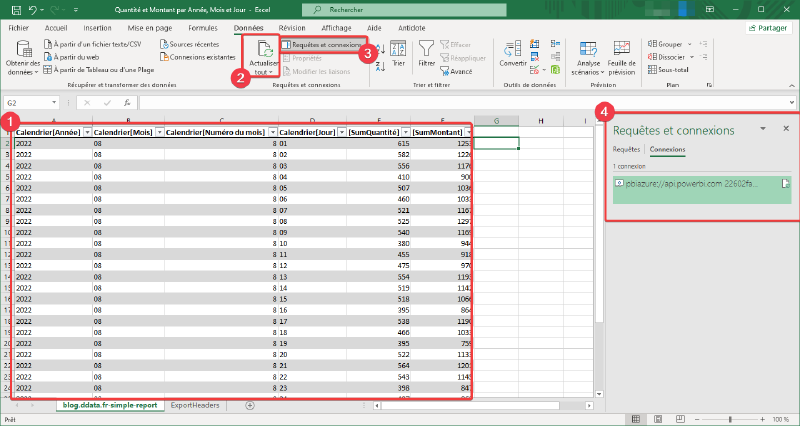Open the Fichier tab
Screen dimensions: 800x426
click(x=18, y=28)
